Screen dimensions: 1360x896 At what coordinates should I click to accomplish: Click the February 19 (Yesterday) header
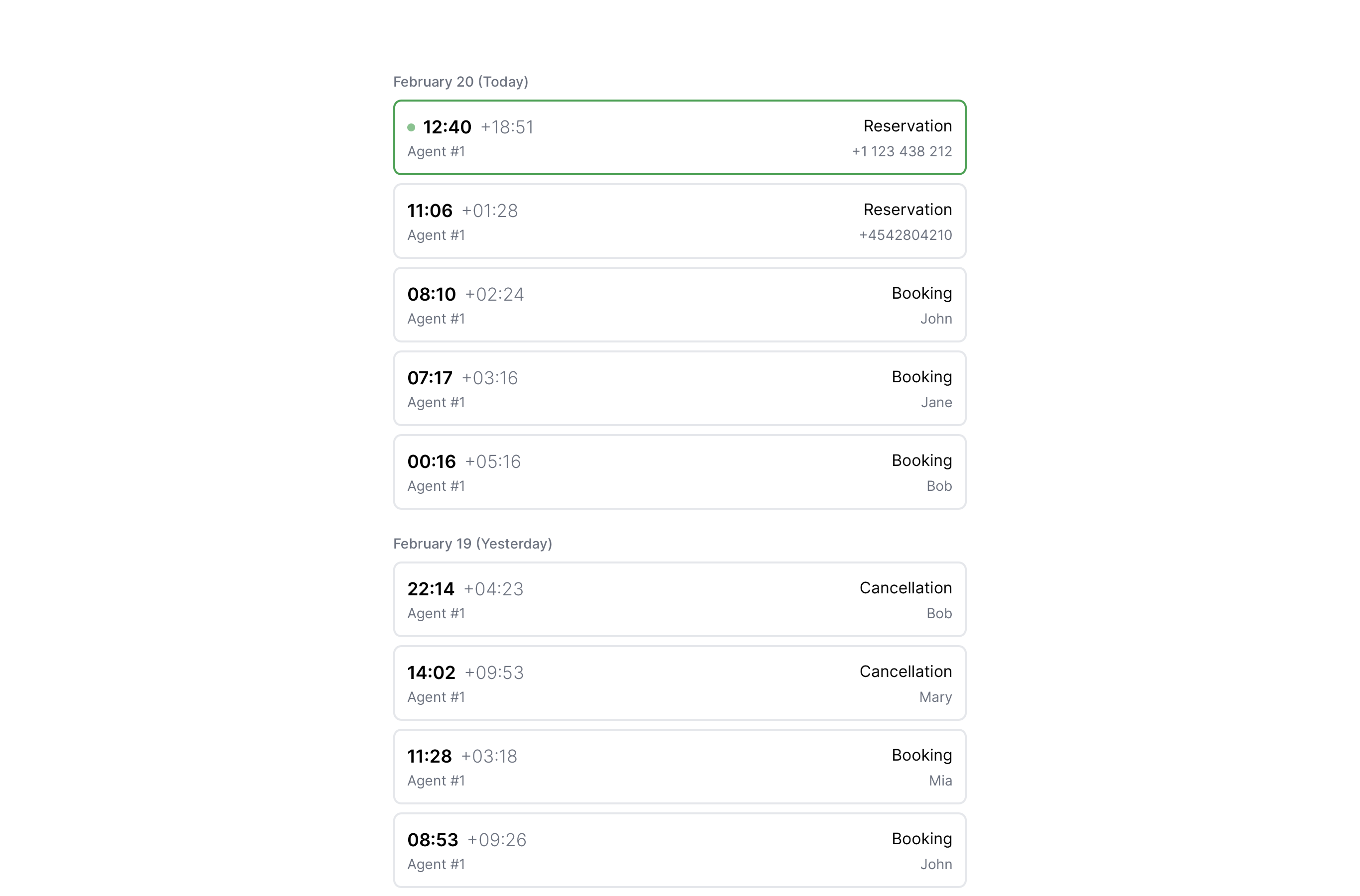pyautogui.click(x=472, y=544)
